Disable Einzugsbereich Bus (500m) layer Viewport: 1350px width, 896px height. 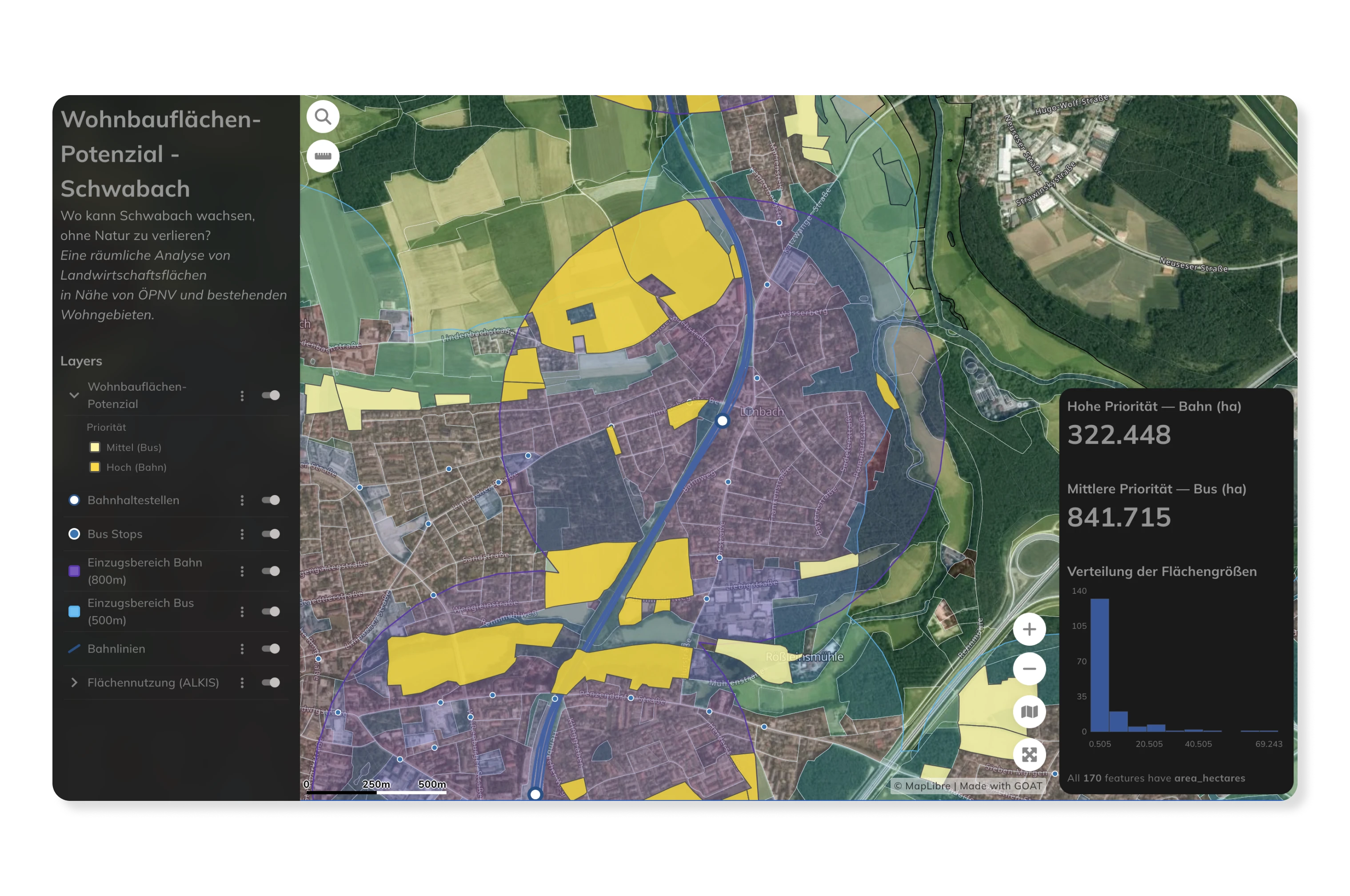(271, 612)
